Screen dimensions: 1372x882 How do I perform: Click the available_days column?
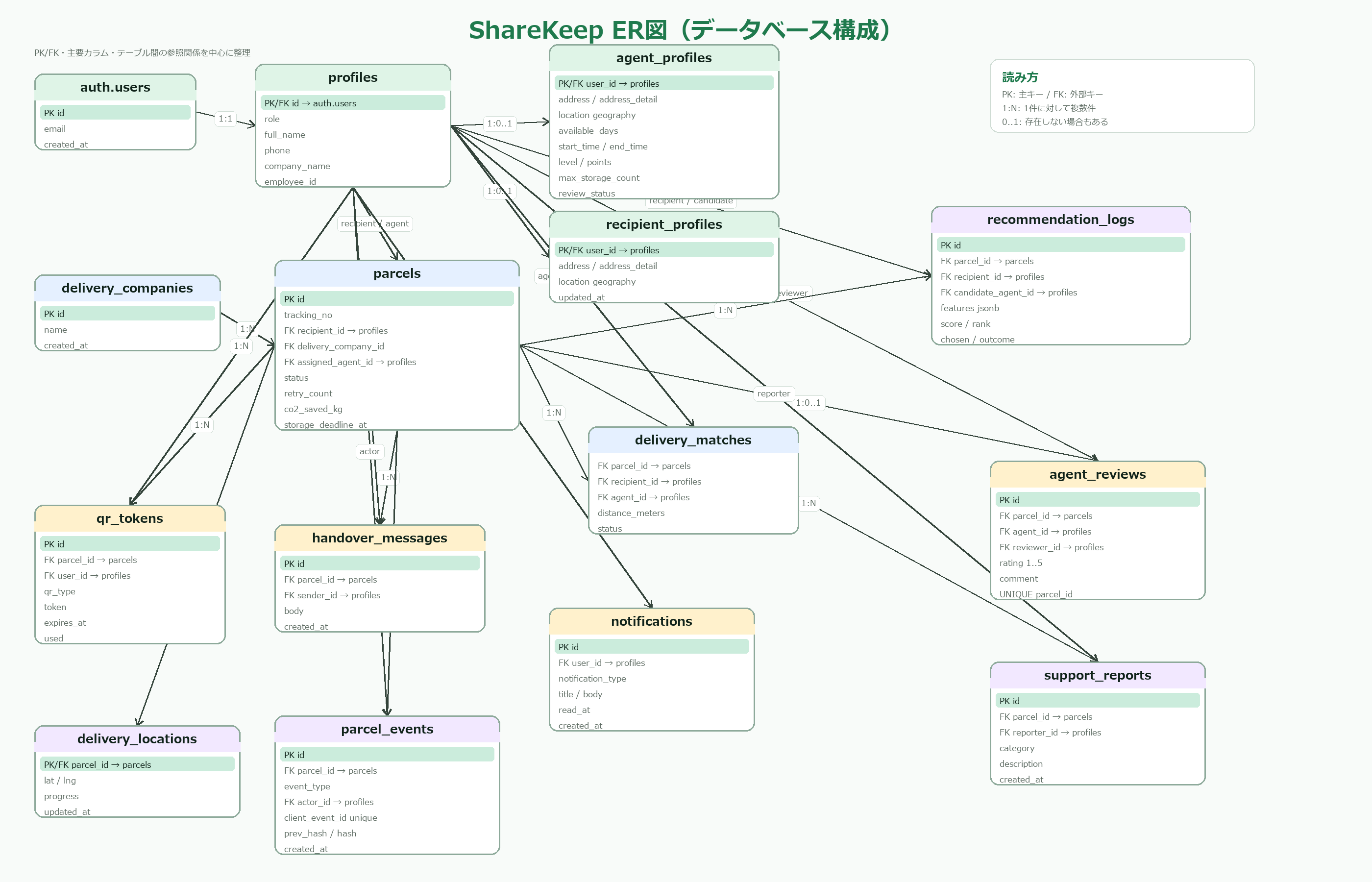588,130
